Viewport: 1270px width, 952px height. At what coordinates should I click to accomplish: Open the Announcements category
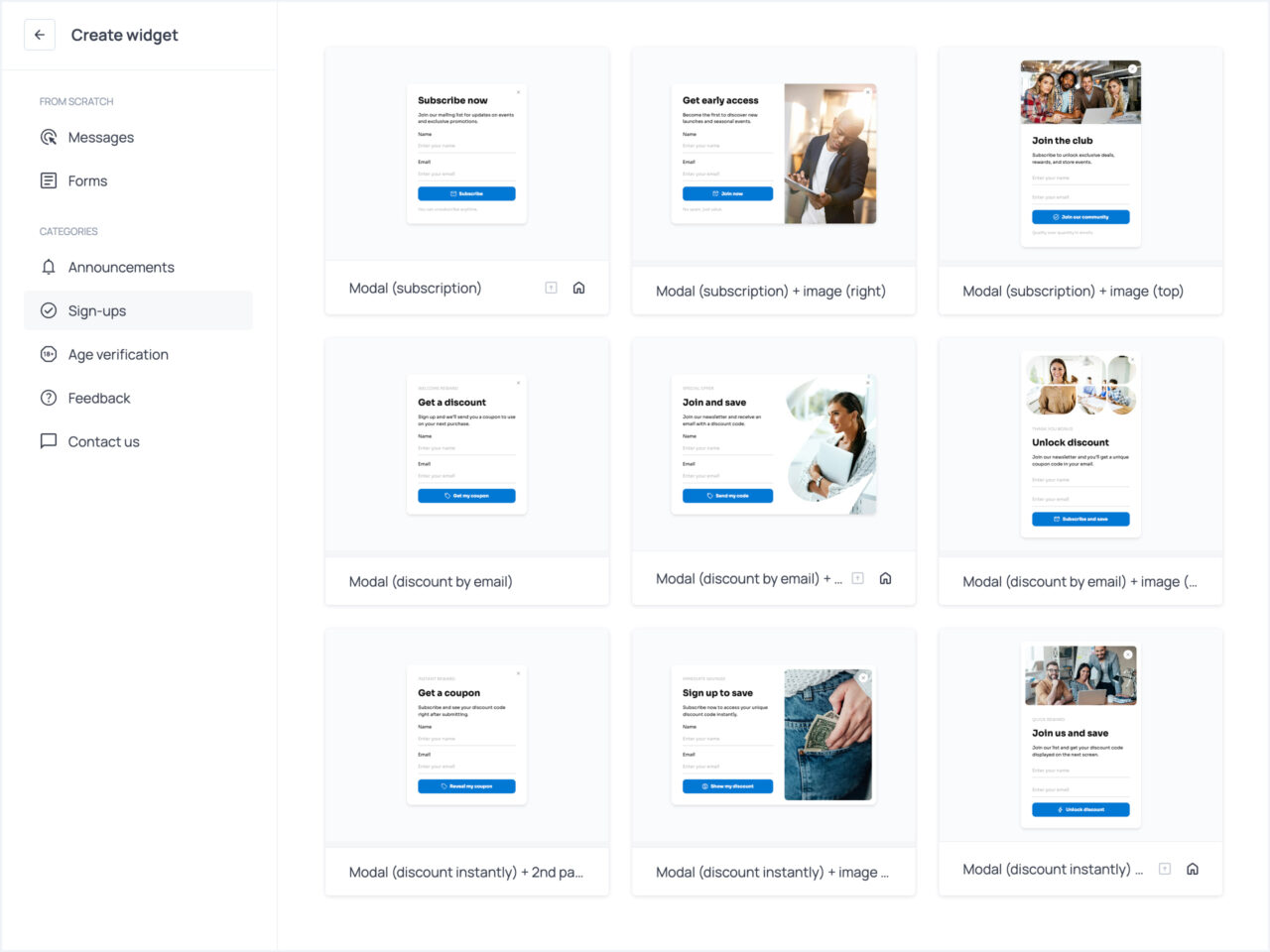[x=120, y=267]
